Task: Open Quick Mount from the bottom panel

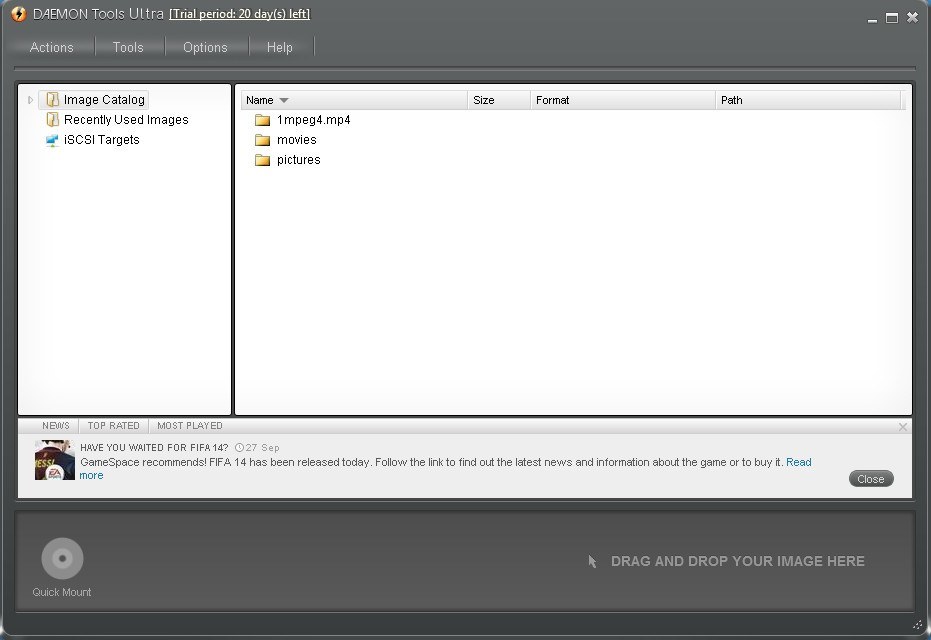Action: click(61, 557)
